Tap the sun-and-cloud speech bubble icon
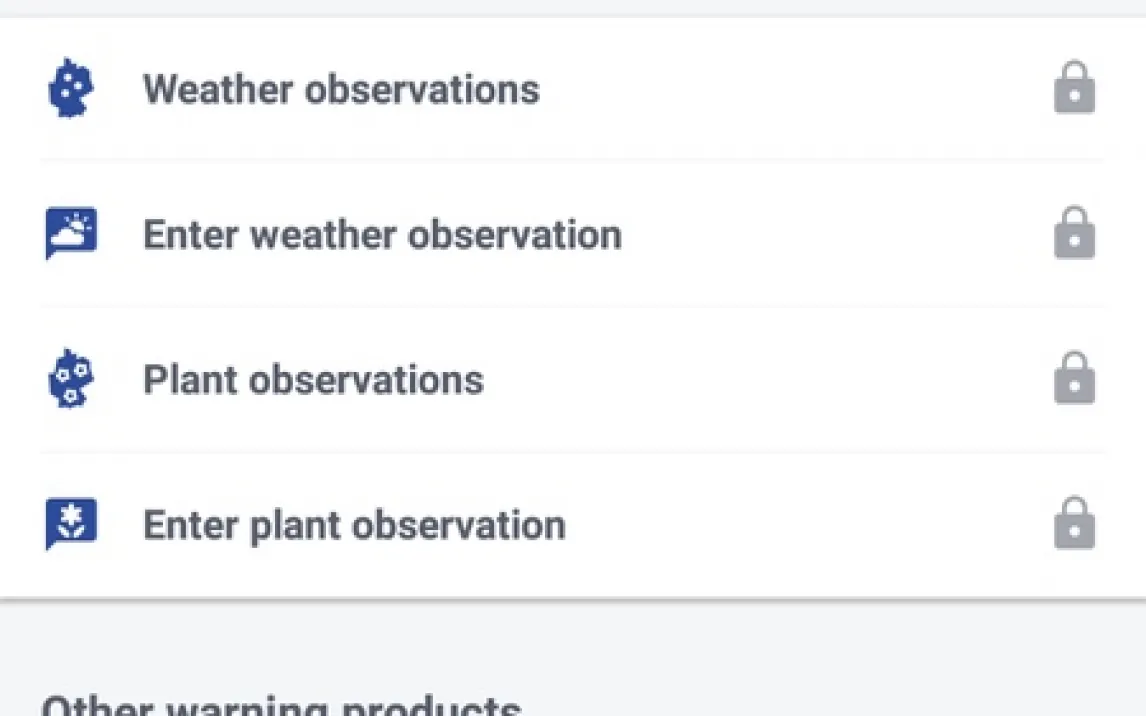Image resolution: width=1146 pixels, height=716 pixels. pyautogui.click(x=71, y=234)
